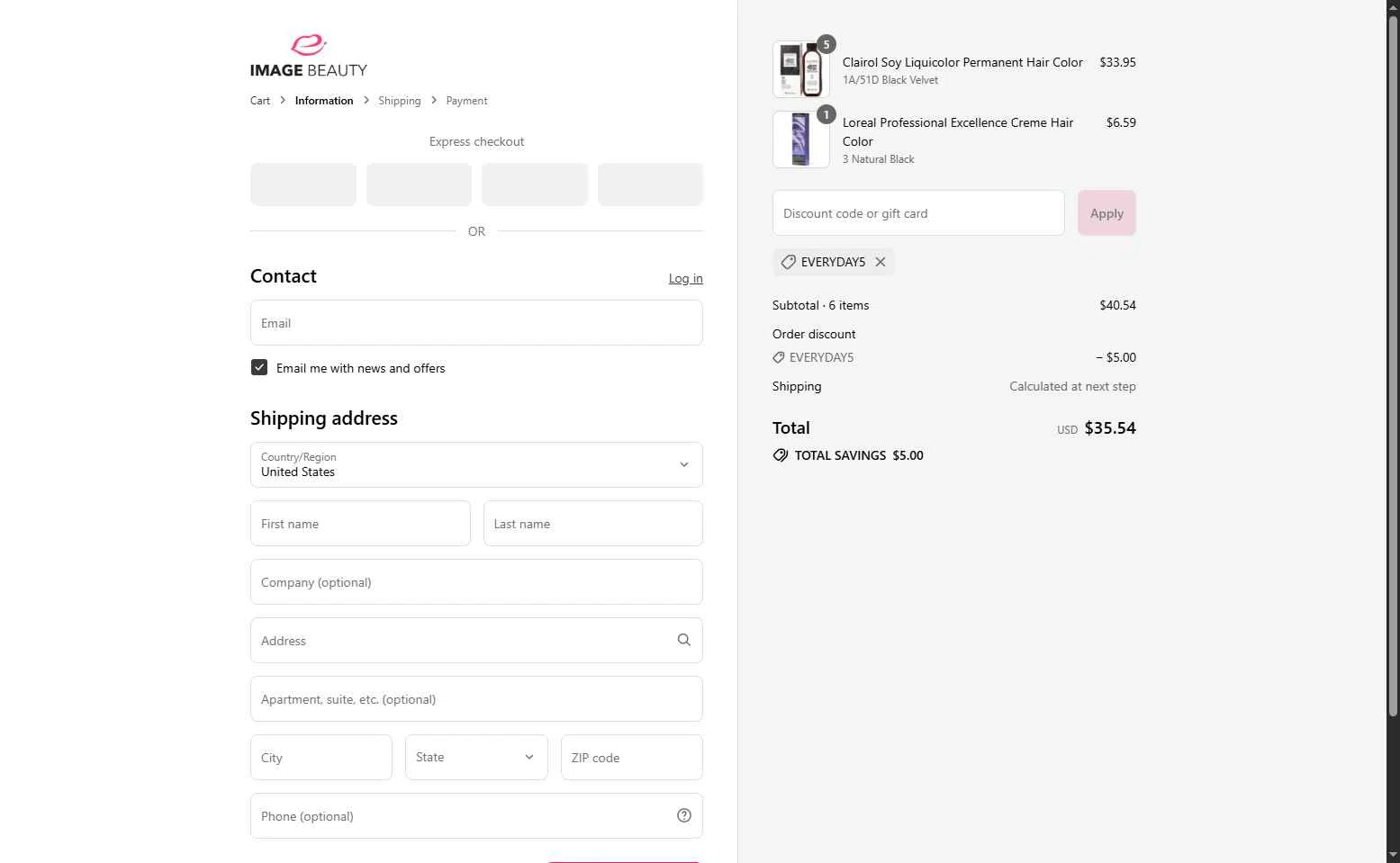The height and width of the screenshot is (863, 1400).
Task: Focus the First name field
Action: click(360, 523)
